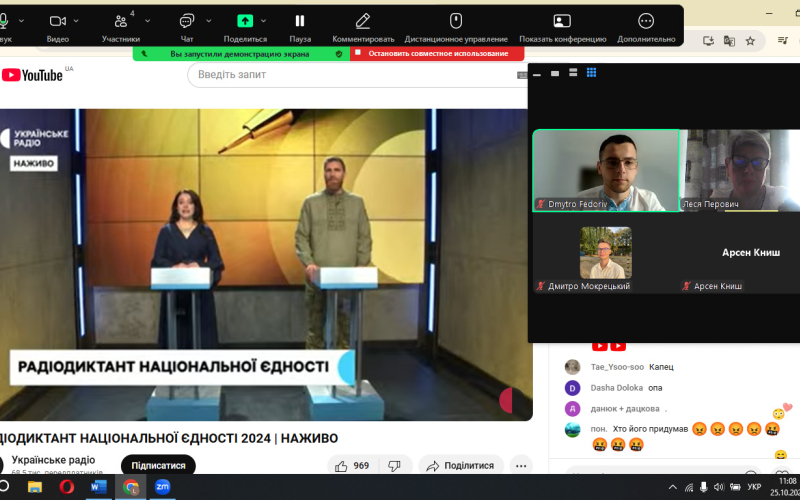Expand the Поделиться options arrow
The width and height of the screenshot is (800, 500).
click(263, 21)
